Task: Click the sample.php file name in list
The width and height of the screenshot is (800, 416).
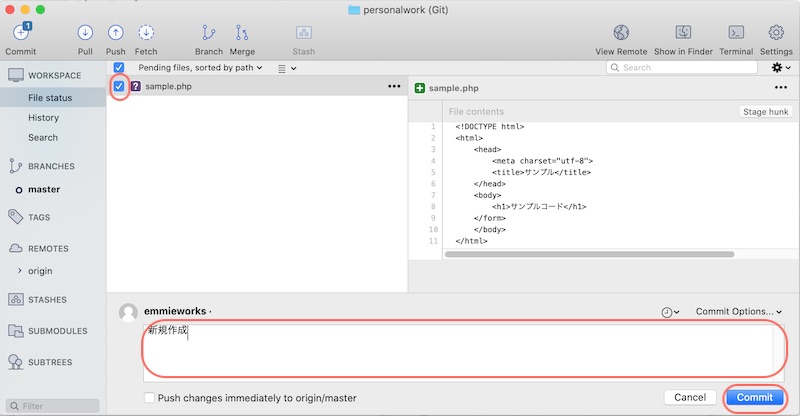Action: point(168,86)
